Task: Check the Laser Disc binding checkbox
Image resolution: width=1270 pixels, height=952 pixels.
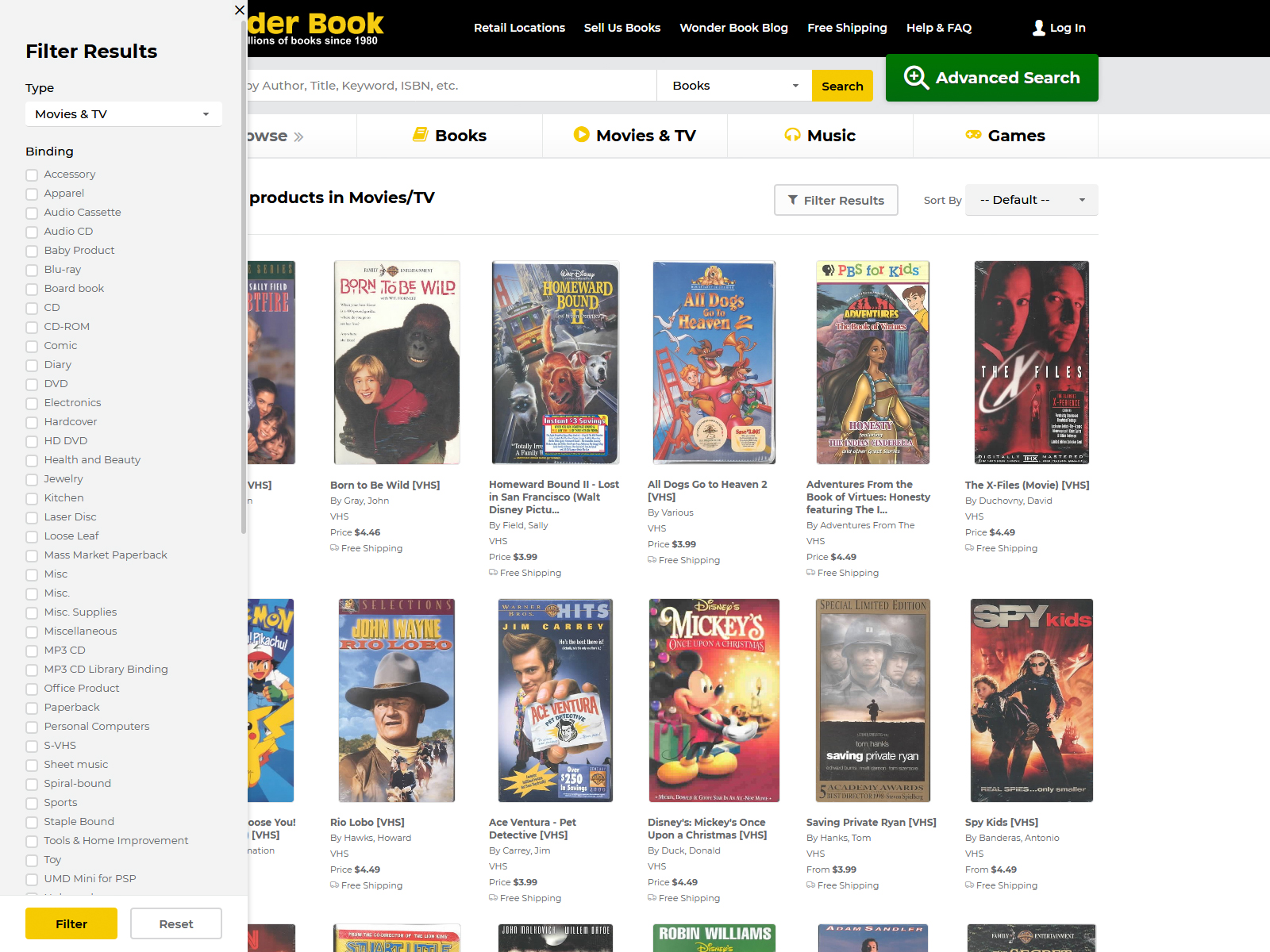Action: point(32,518)
